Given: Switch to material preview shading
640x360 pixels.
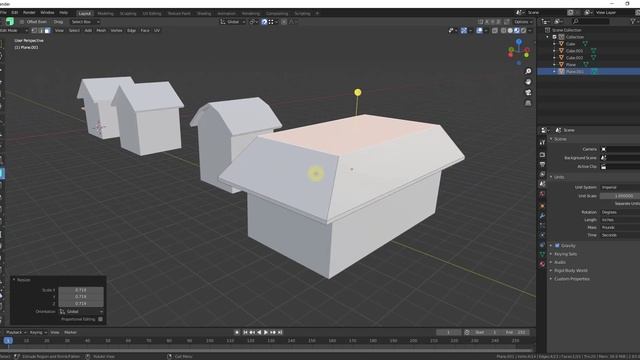Looking at the screenshot, I should [517, 31].
